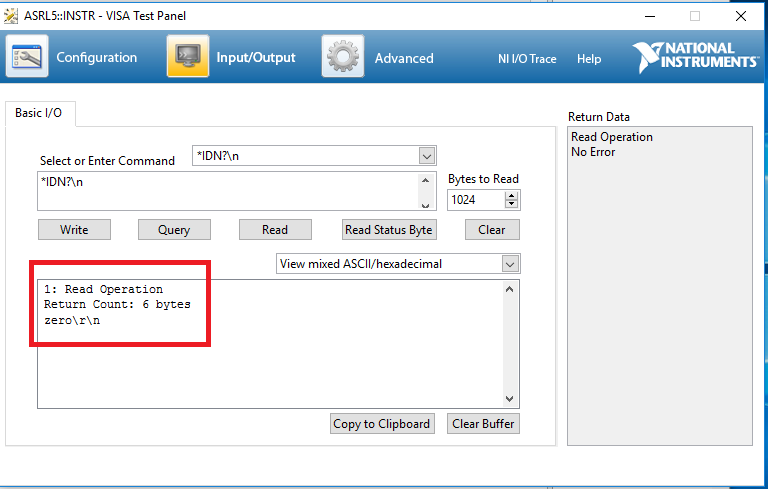The image size is (768, 489).
Task: Open the View mixed ASCII/hexadecimal dropdown
Action: click(510, 264)
